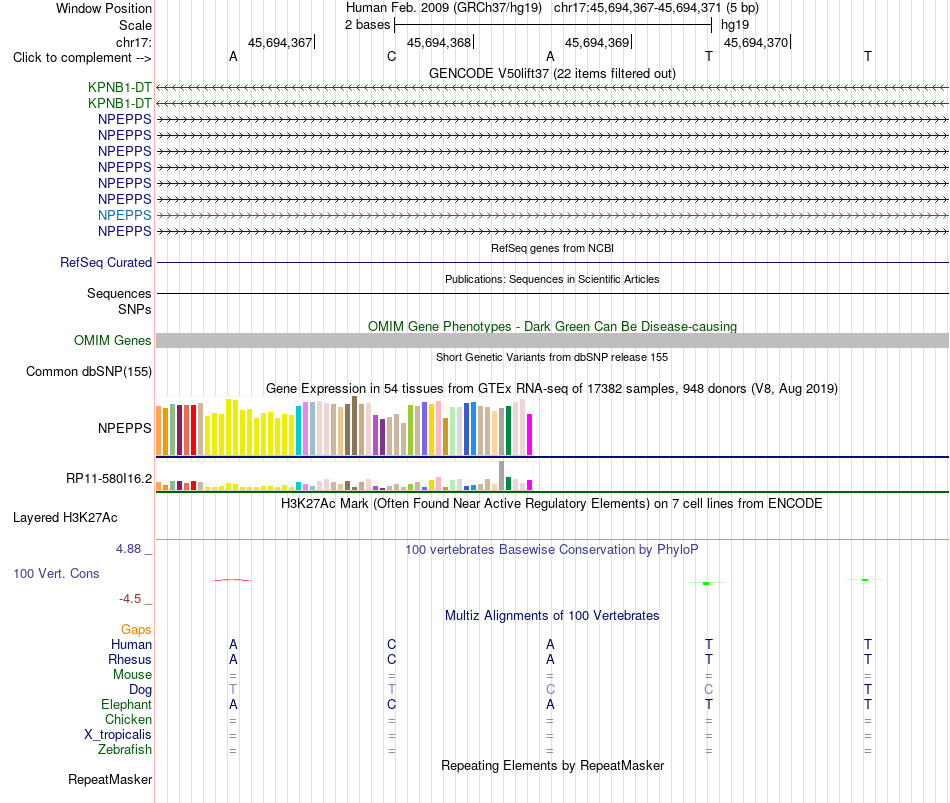Open 'Repeating Elements by RepeatMasker' title

(552, 765)
